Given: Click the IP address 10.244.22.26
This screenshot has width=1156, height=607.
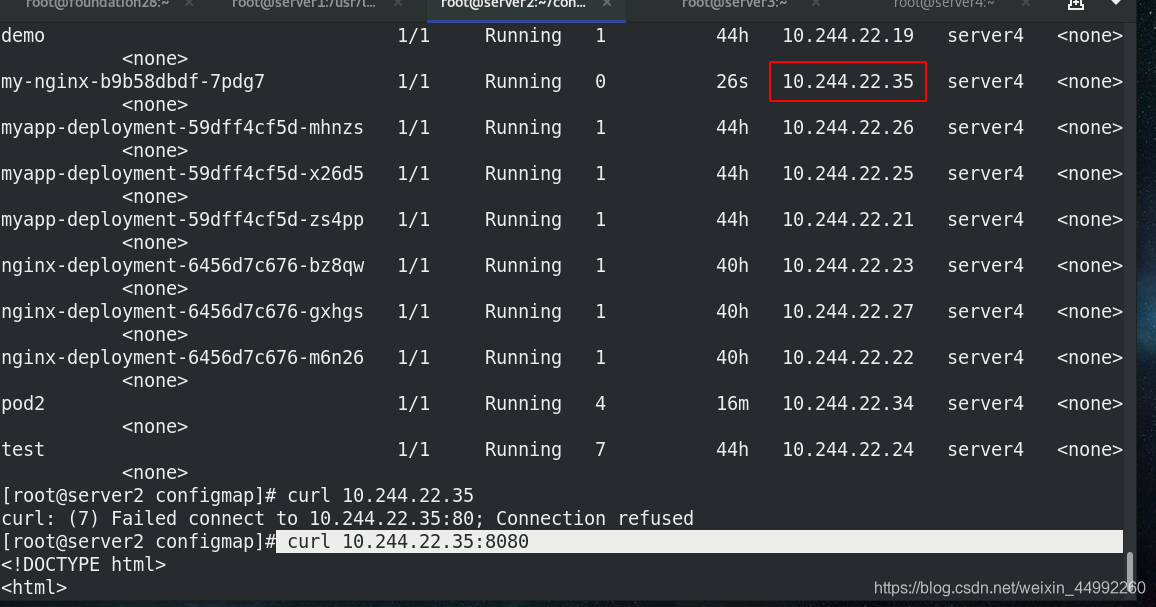Looking at the screenshot, I should [x=848, y=128].
